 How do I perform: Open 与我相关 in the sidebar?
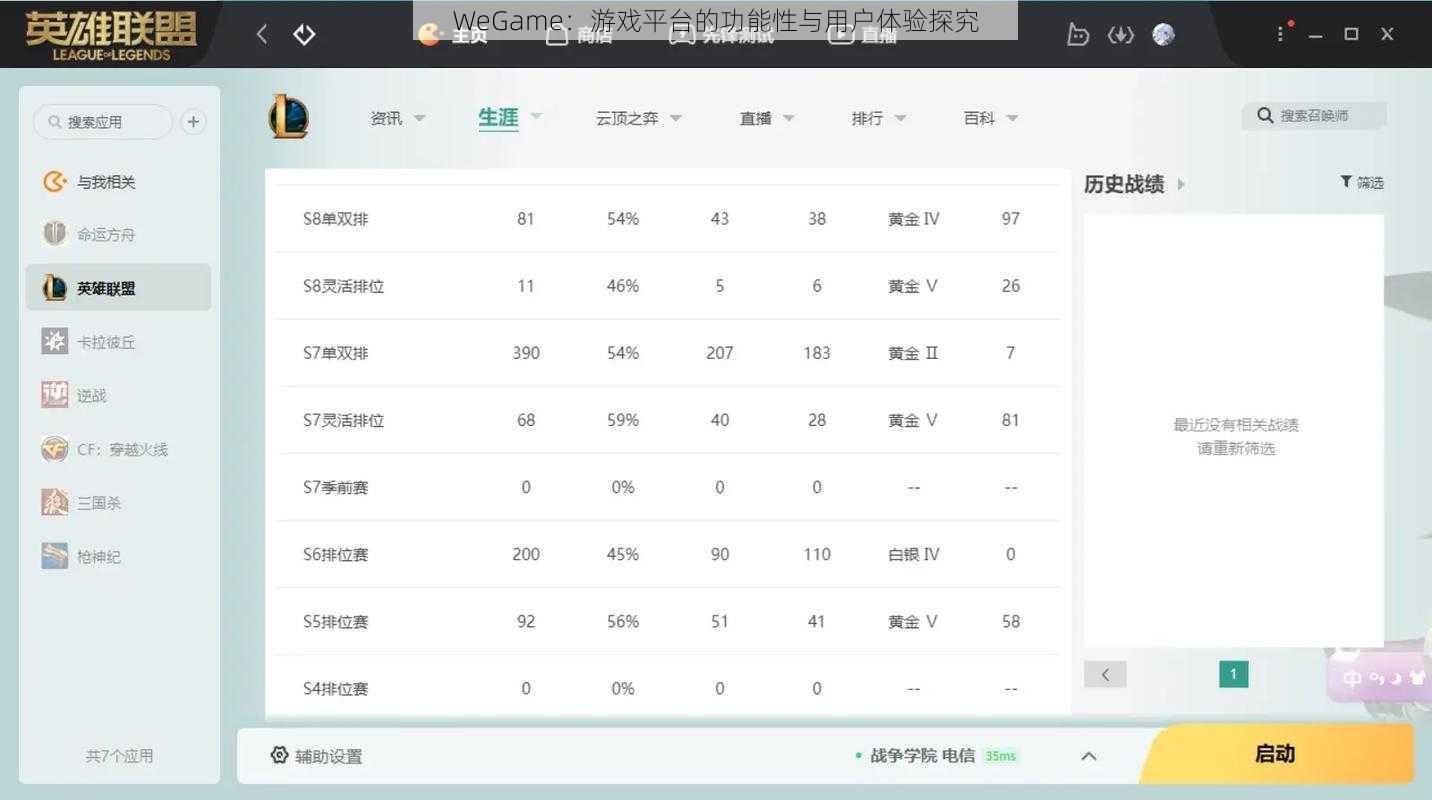(105, 182)
